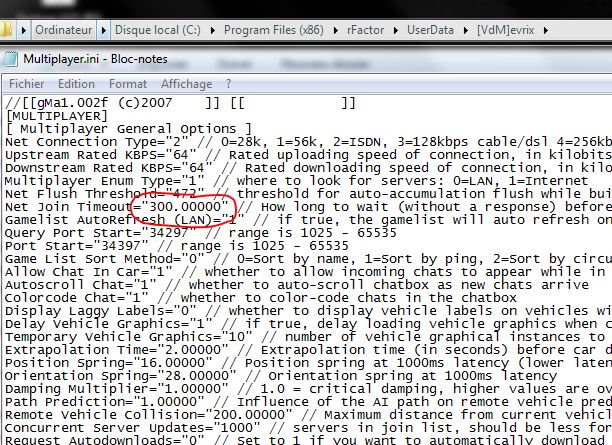
Task: Click Net Connection Type="2" line
Action: pyautogui.click(x=308, y=142)
